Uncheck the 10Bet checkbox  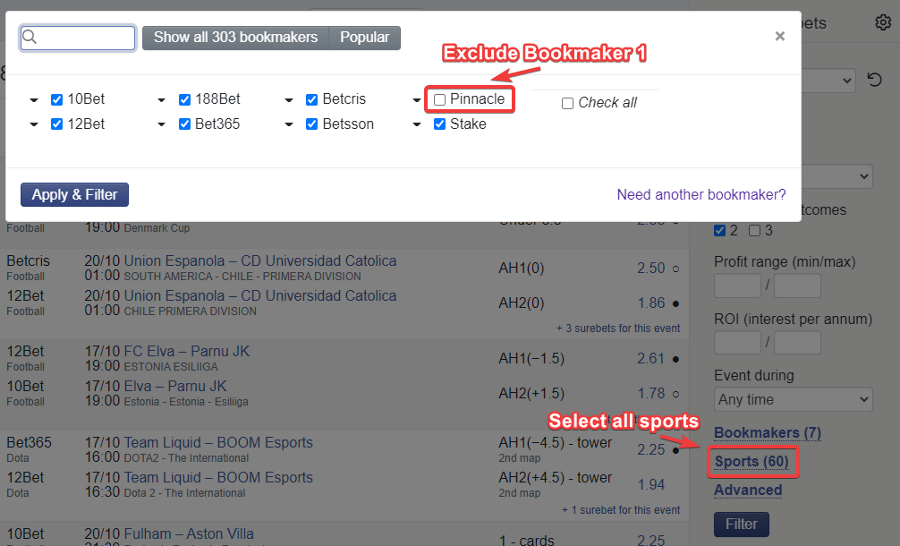57,100
